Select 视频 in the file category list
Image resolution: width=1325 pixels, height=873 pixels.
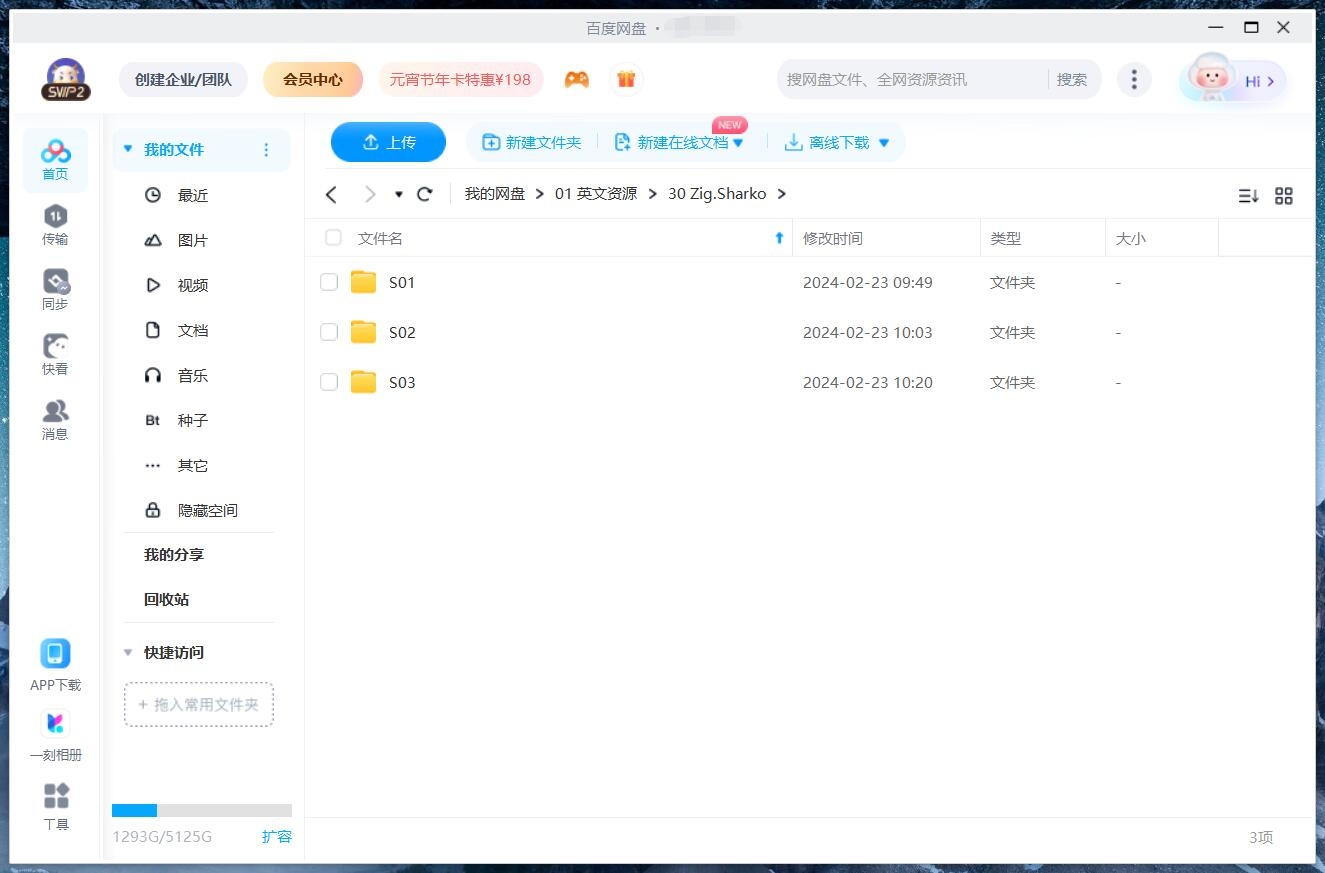192,285
